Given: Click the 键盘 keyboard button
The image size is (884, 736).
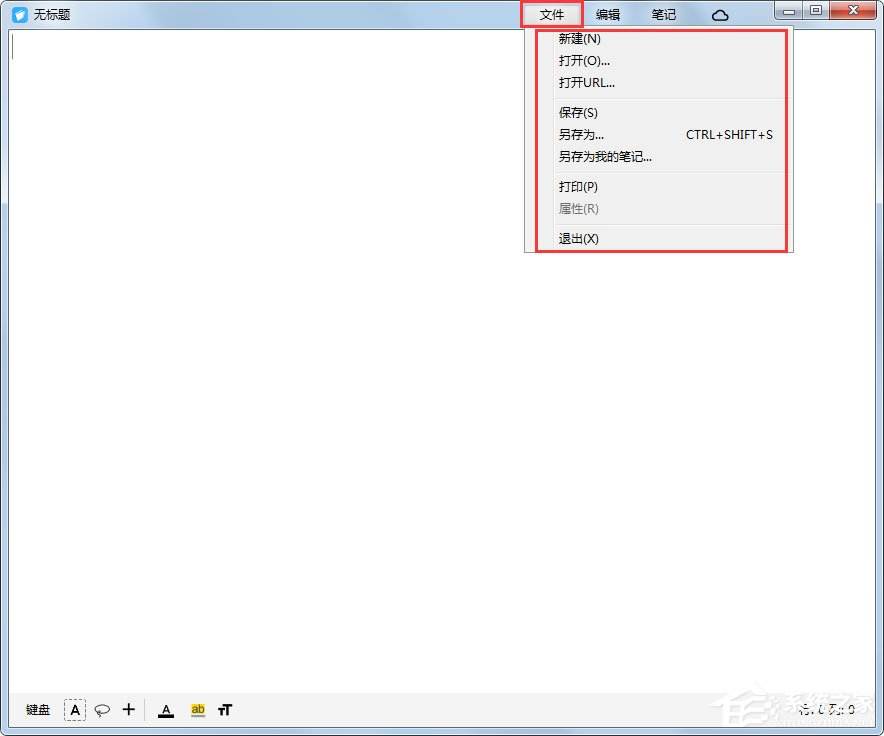Looking at the screenshot, I should [38, 710].
